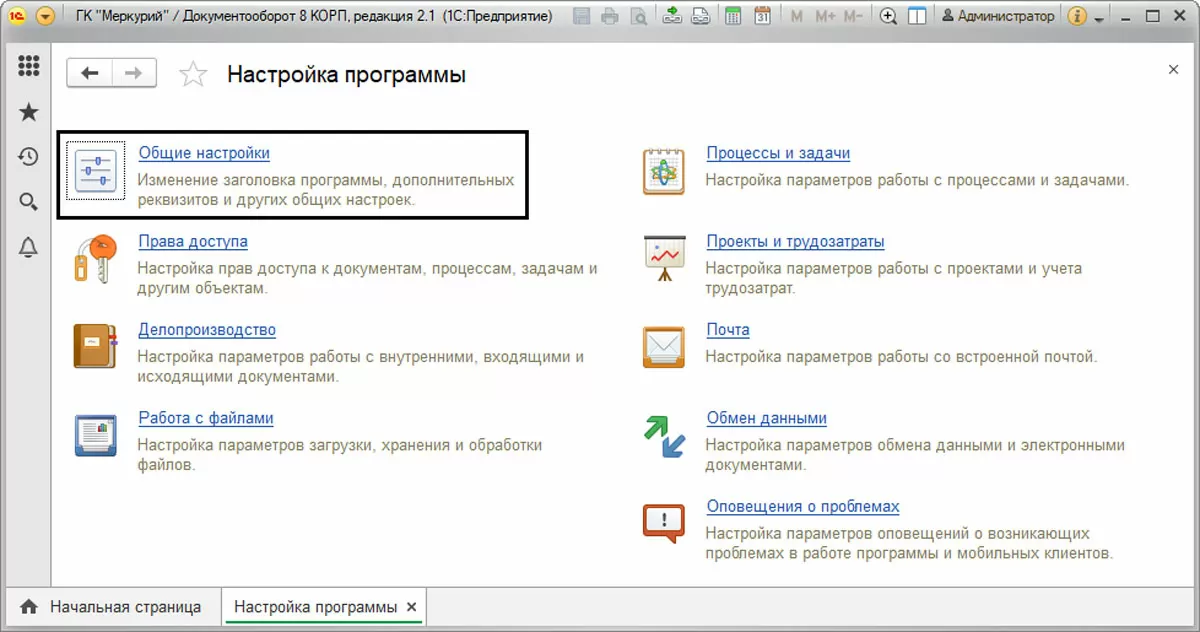Screen dimensions: 1200x632
Task: Open notifications bell in sidebar
Action: click(x=29, y=248)
